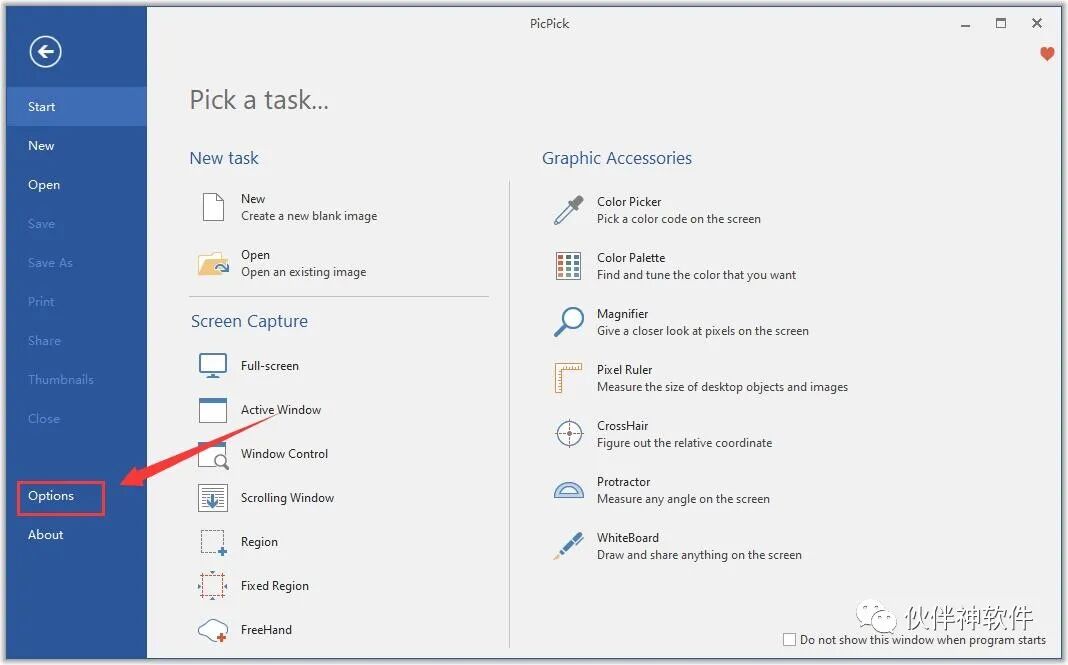
Task: Choose the Region capture label
Action: pyautogui.click(x=259, y=542)
